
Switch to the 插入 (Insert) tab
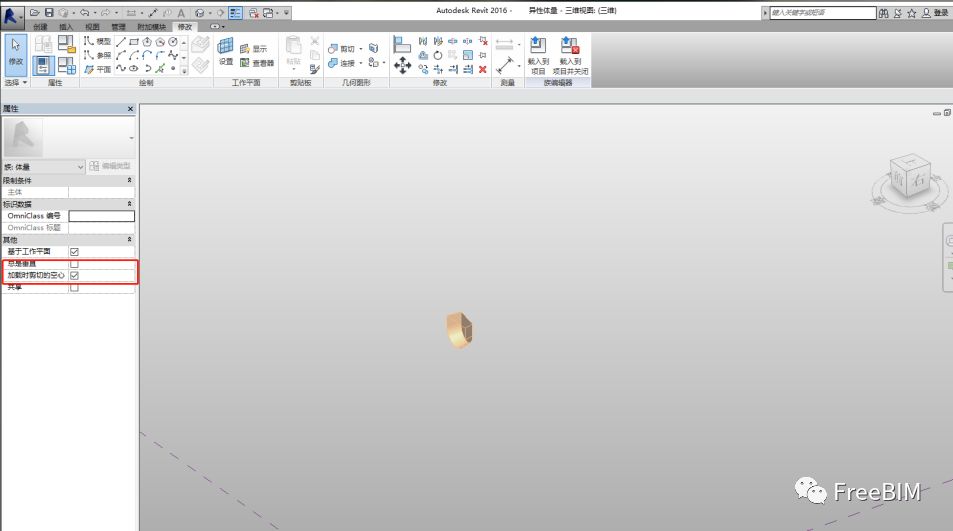66,27
